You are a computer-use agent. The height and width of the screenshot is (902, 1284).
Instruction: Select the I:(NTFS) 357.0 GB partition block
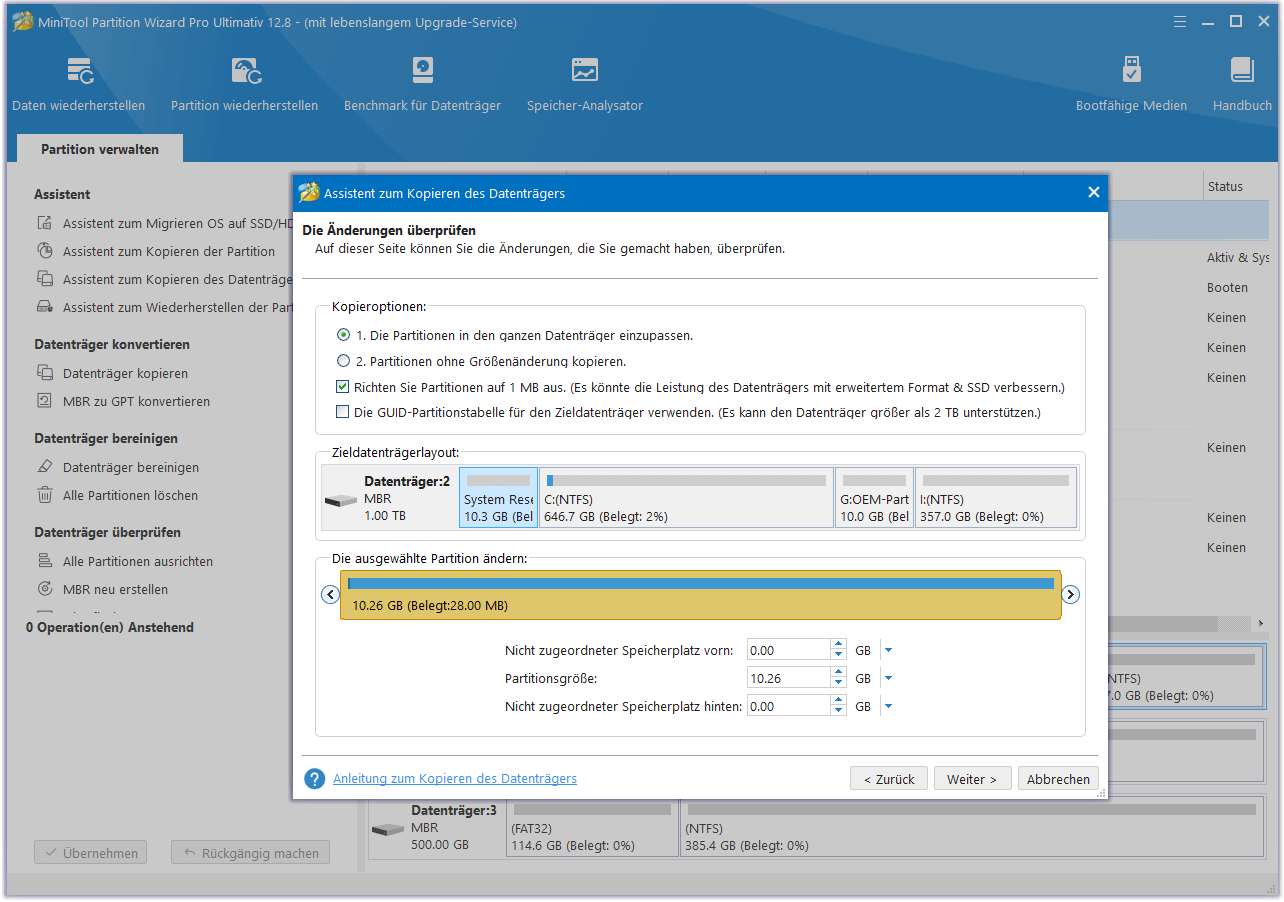coord(996,497)
